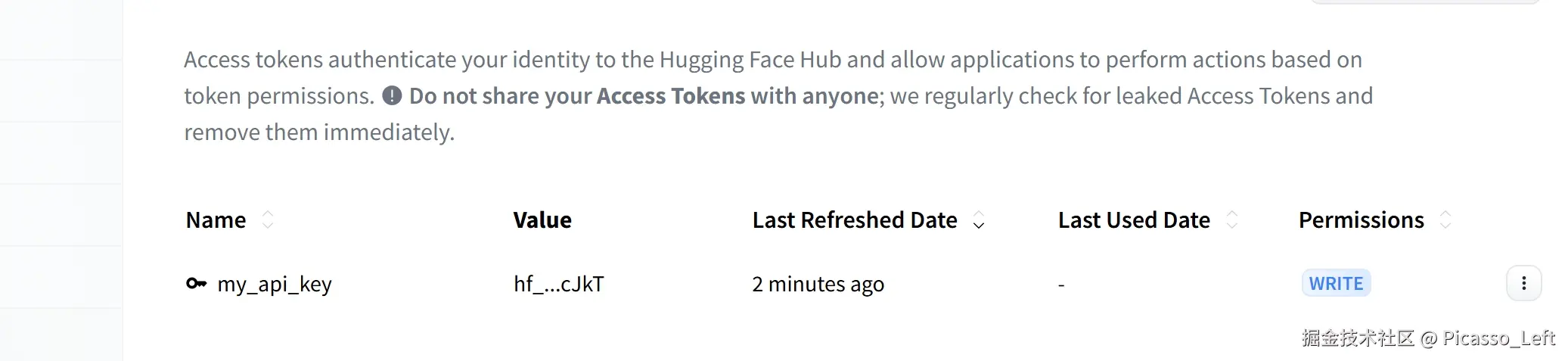Click the exclamation warning icon in the notice
Screen dimensions: 1568x361
[x=392, y=96]
